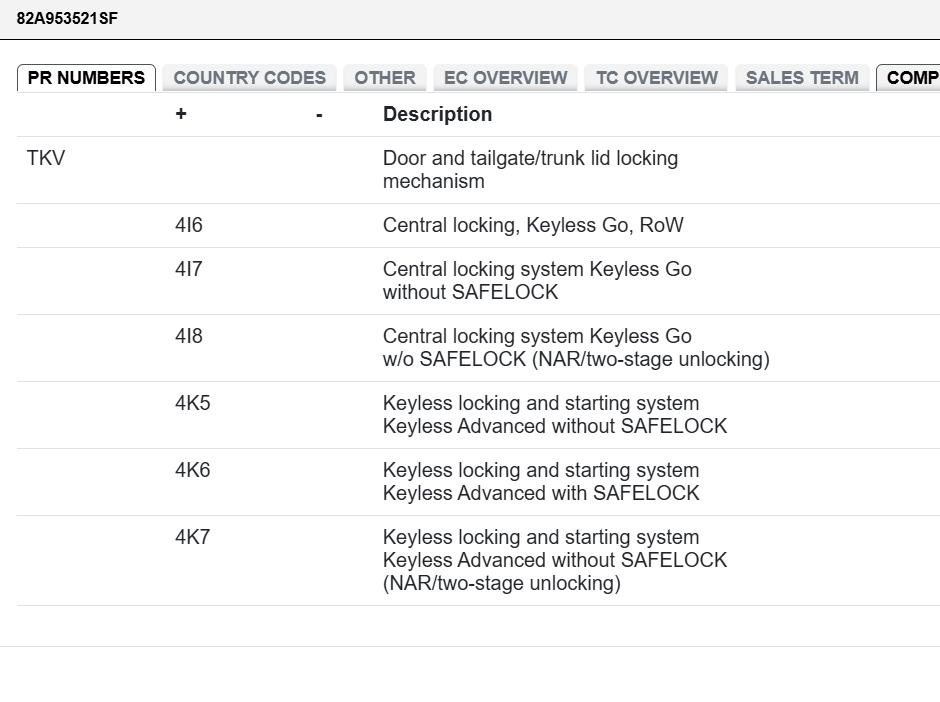Click the Keyless Go w/o SAFELOCK NAR description
This screenshot has width=940, height=702.
click(576, 348)
